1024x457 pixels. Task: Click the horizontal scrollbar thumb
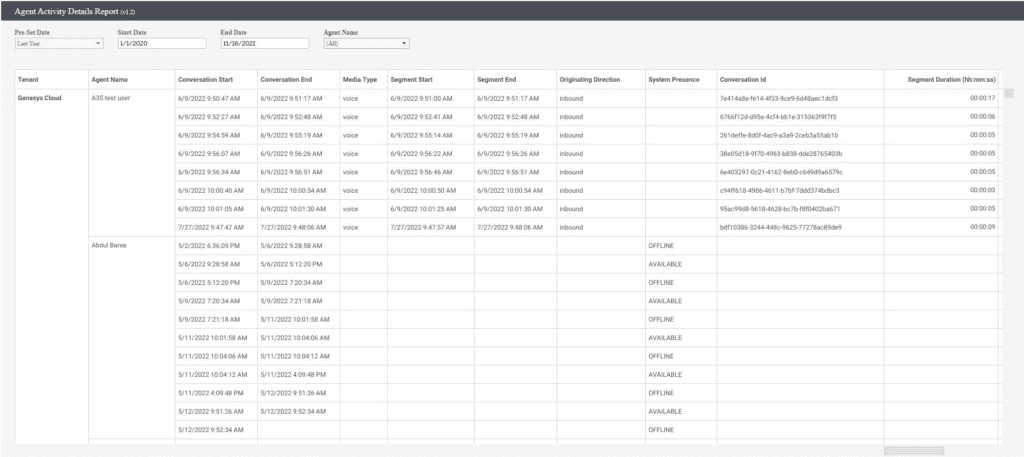click(x=914, y=450)
